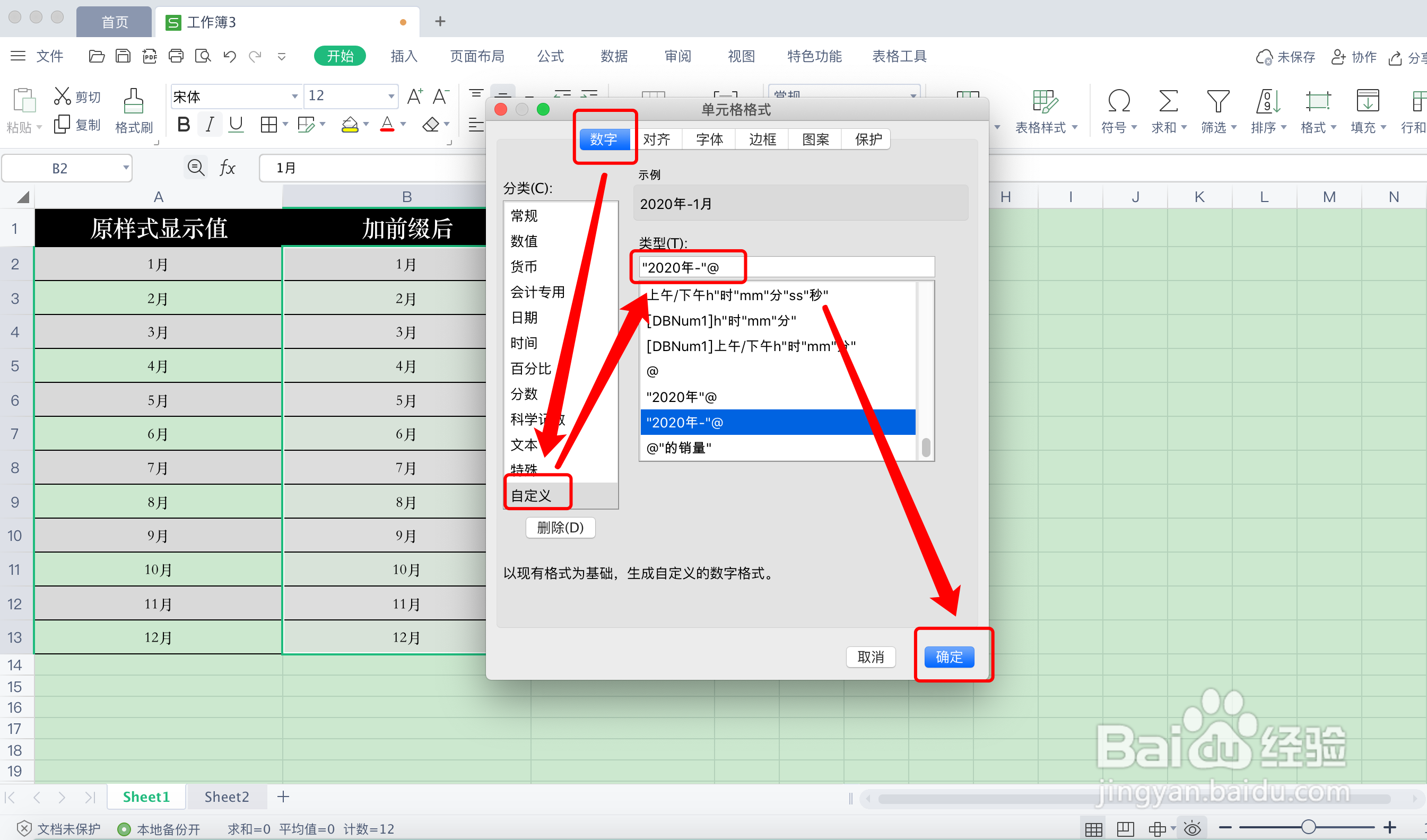Click the sort (排序) icon

1268,101
